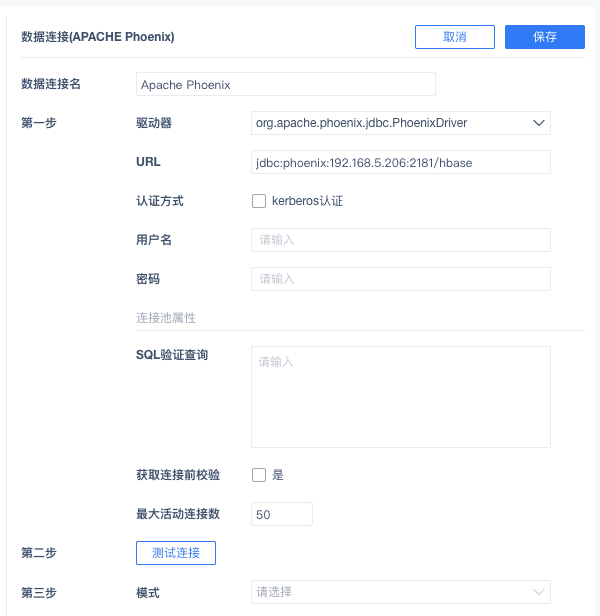Click the 取消 cancel button
This screenshot has width=600, height=616.
[x=455, y=37]
